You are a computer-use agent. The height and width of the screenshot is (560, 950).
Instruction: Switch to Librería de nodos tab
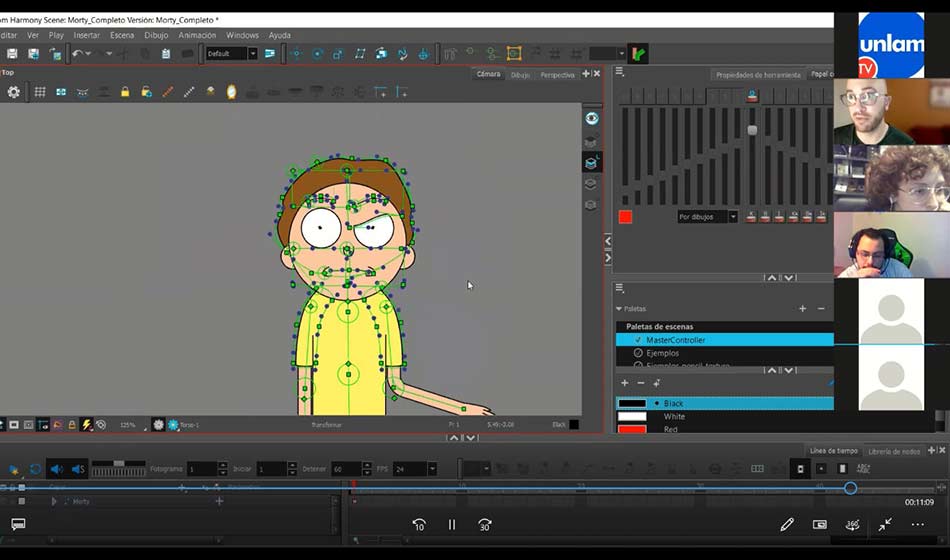[894, 452]
